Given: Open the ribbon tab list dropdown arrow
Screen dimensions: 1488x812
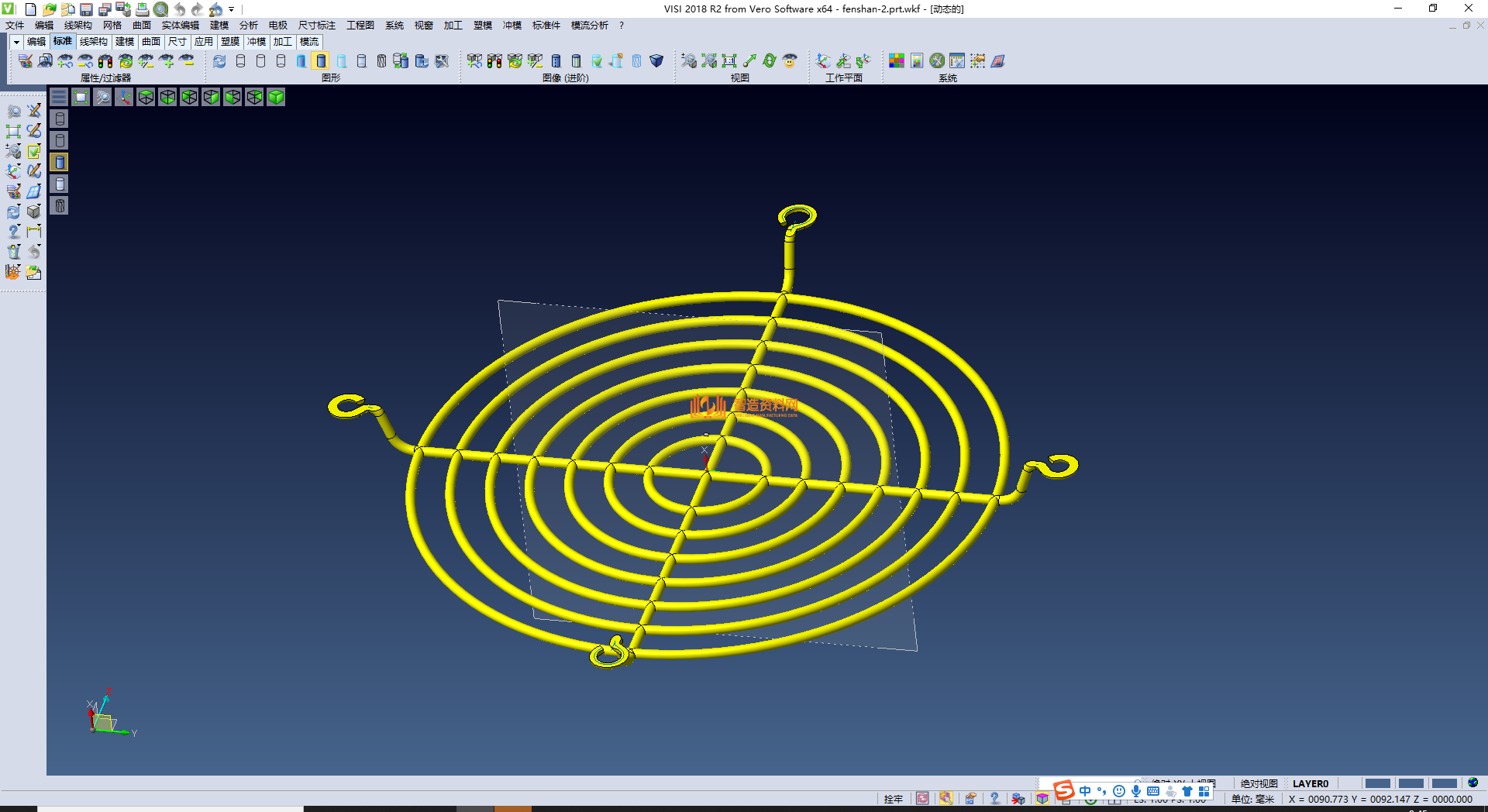Looking at the screenshot, I should 16,42.
